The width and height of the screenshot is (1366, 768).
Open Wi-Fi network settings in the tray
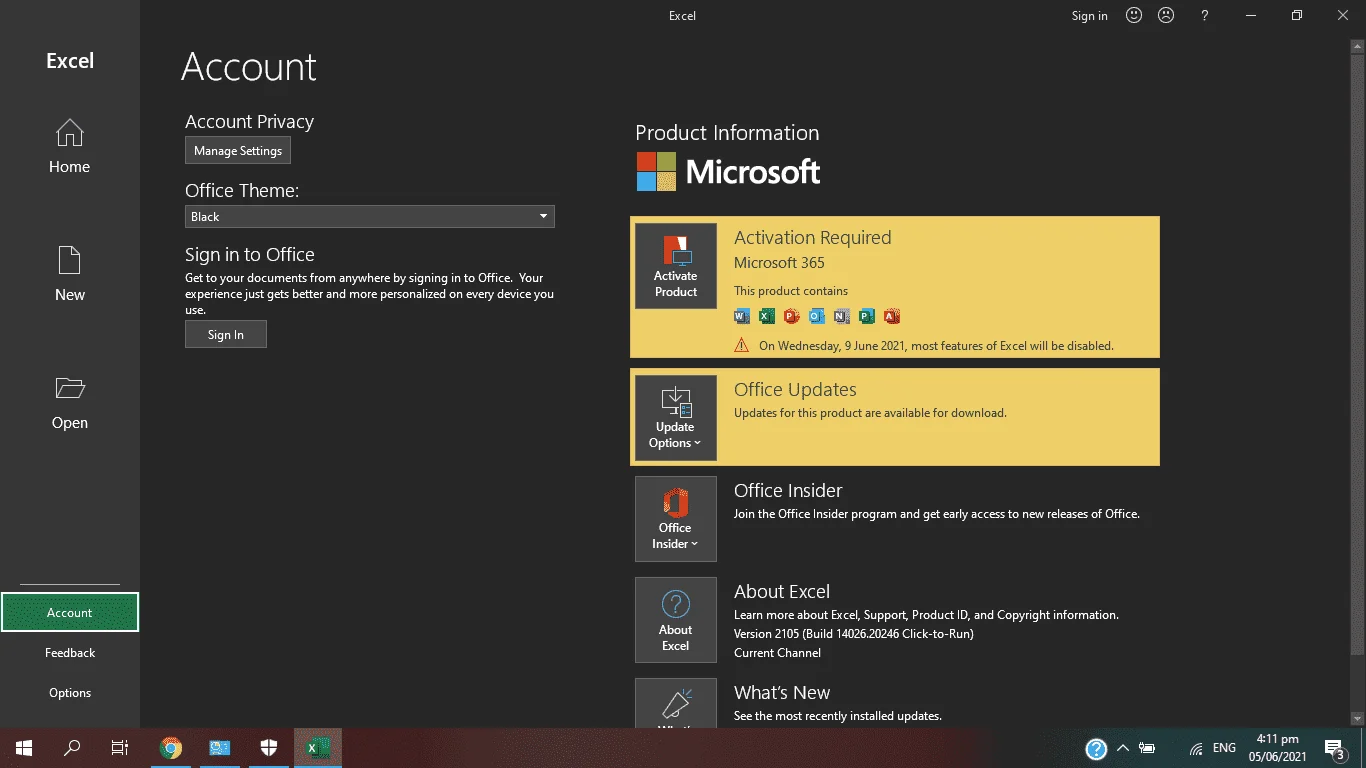[1196, 748]
